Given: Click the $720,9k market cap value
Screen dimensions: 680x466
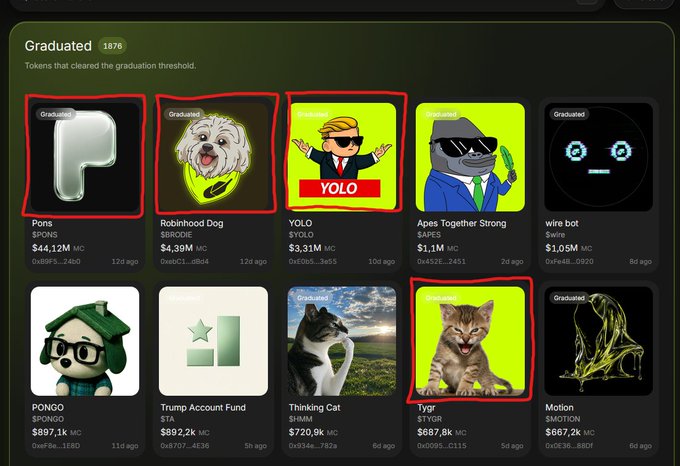Looking at the screenshot, I should pos(306,433).
